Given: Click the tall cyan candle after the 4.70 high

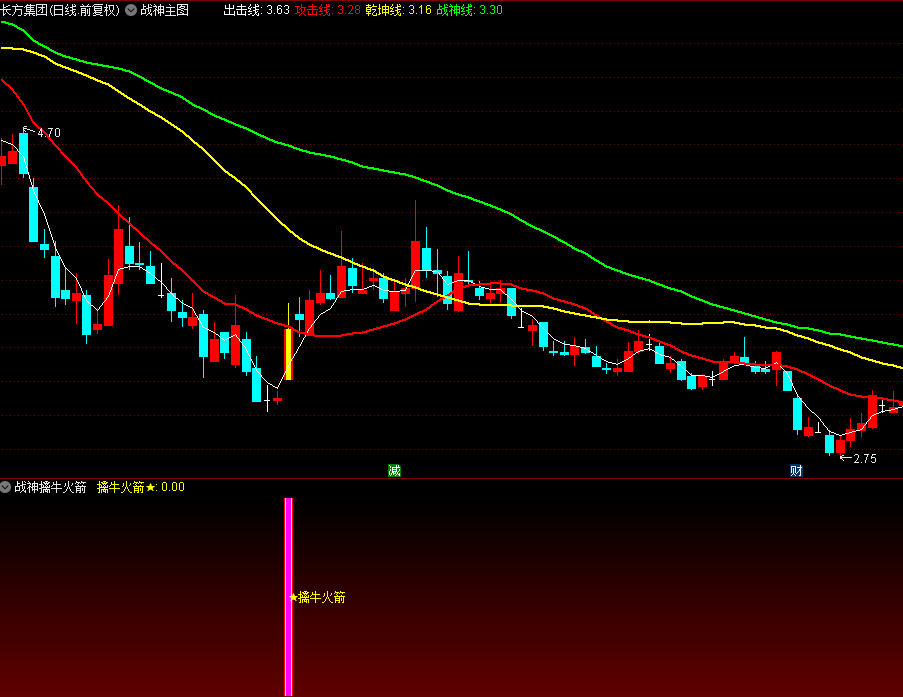Looking at the screenshot, I should (34, 214).
